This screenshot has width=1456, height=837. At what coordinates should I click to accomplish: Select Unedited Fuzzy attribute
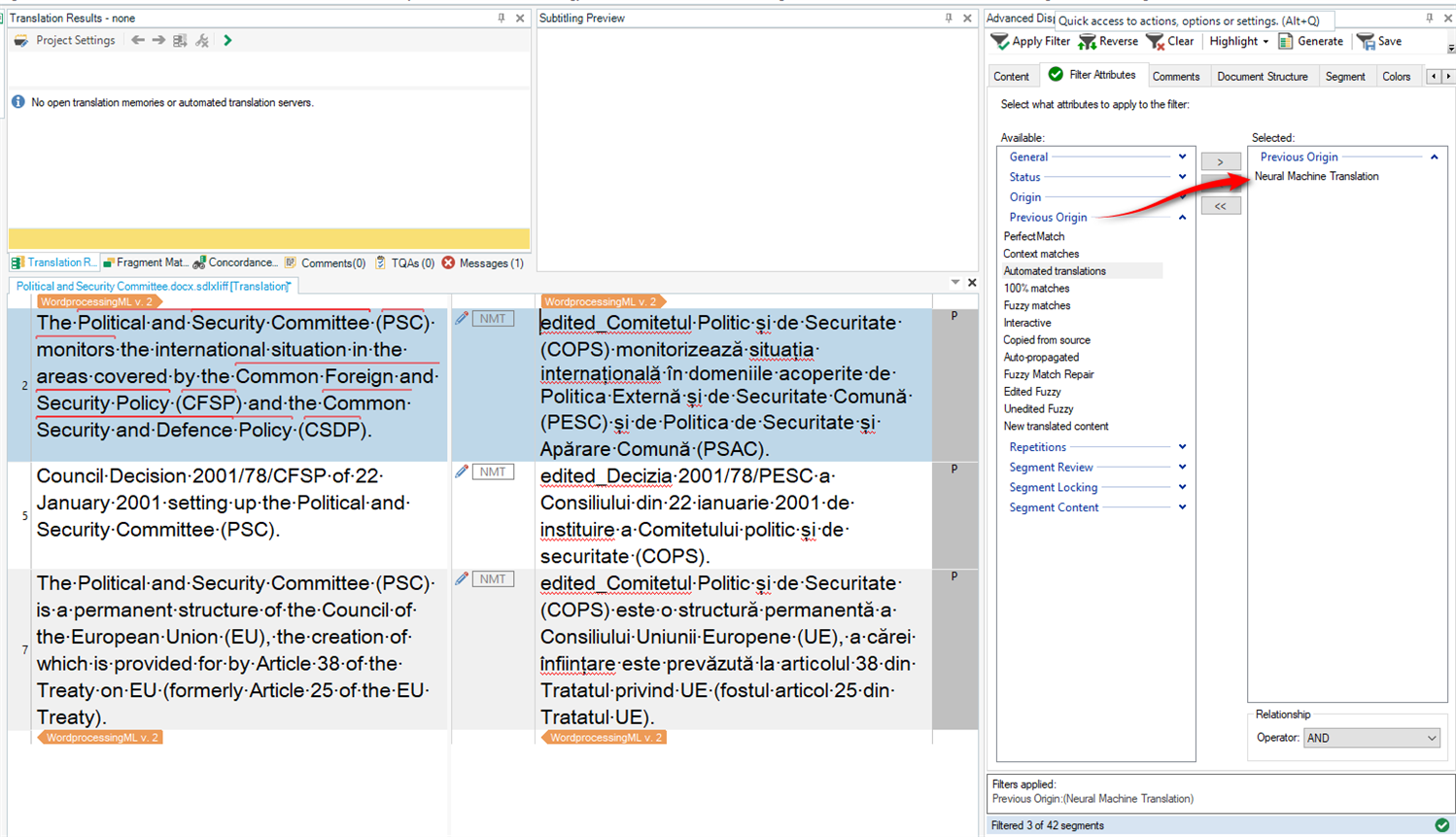(x=1038, y=409)
